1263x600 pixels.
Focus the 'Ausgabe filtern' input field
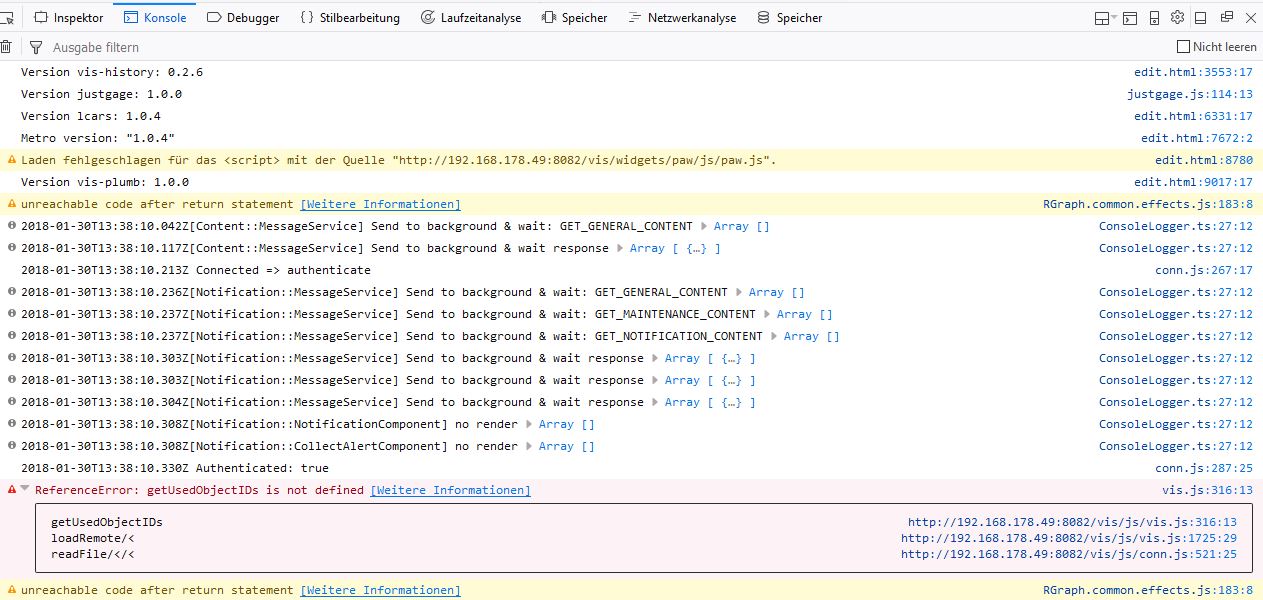(300, 47)
